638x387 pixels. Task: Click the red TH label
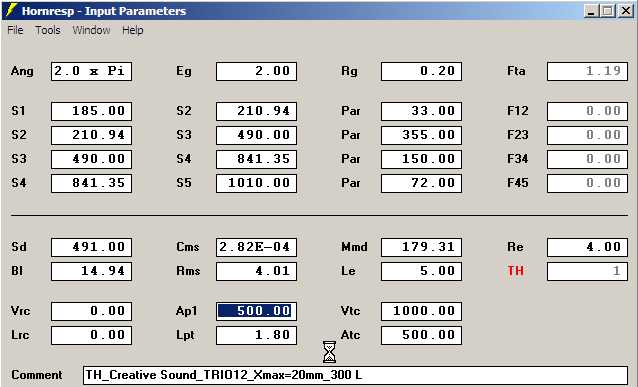516,271
